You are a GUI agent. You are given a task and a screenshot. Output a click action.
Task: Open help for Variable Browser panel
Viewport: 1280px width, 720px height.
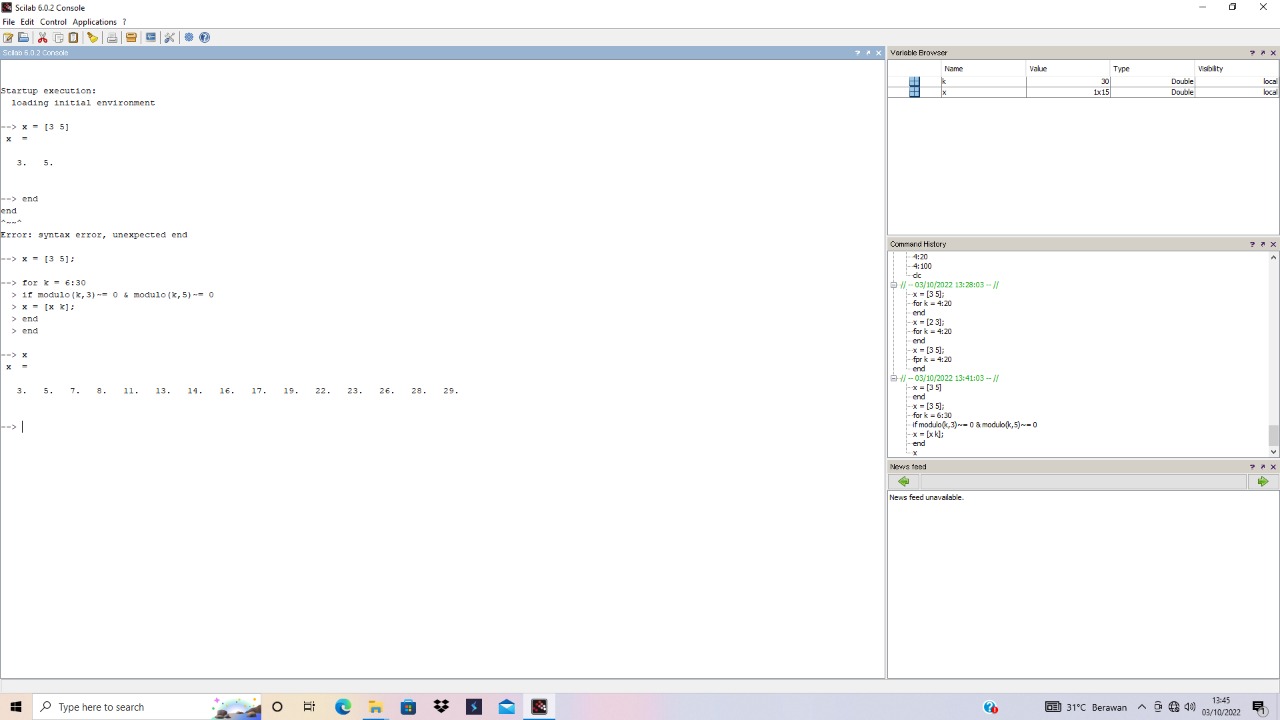1252,52
